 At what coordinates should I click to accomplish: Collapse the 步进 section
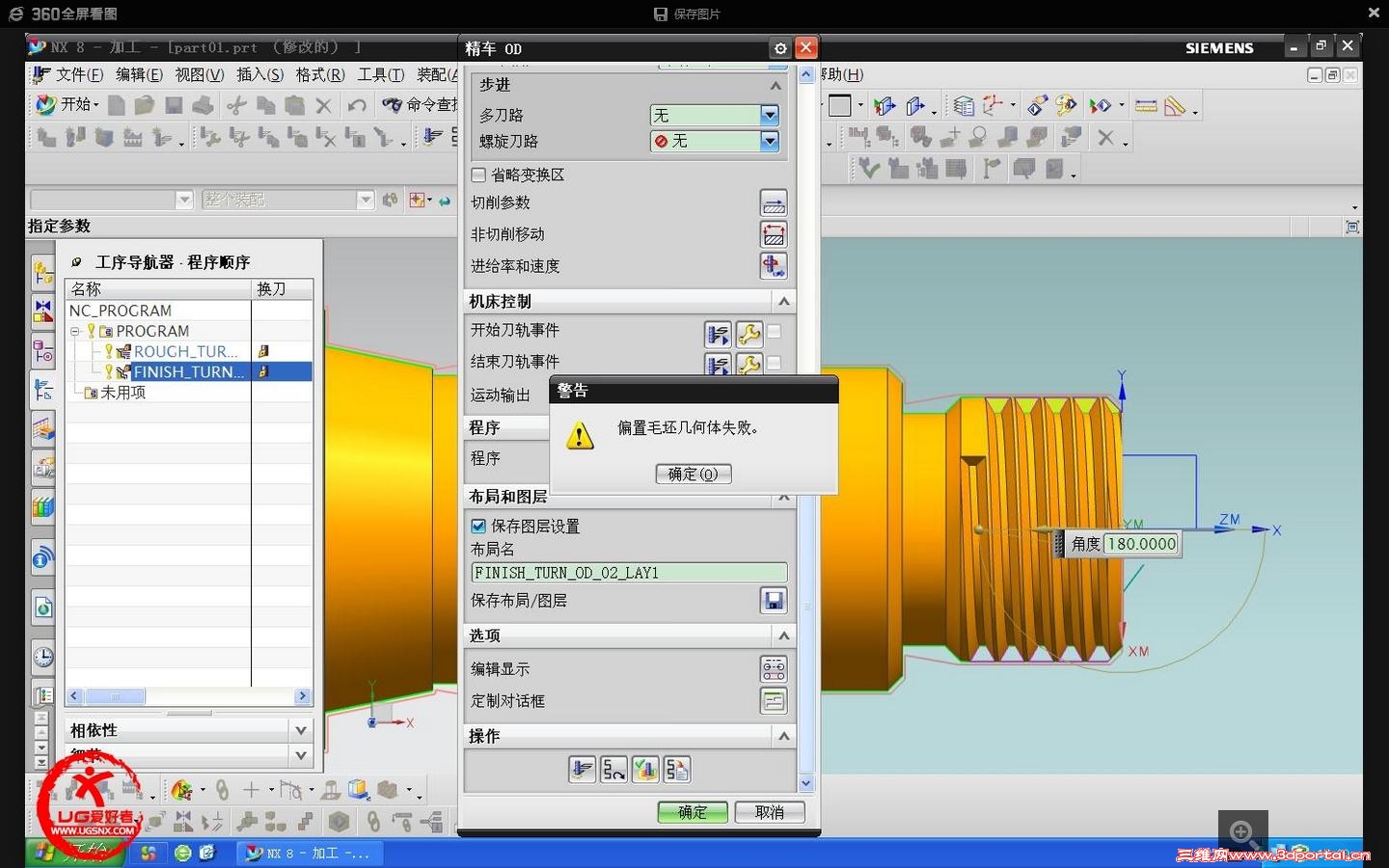(776, 86)
